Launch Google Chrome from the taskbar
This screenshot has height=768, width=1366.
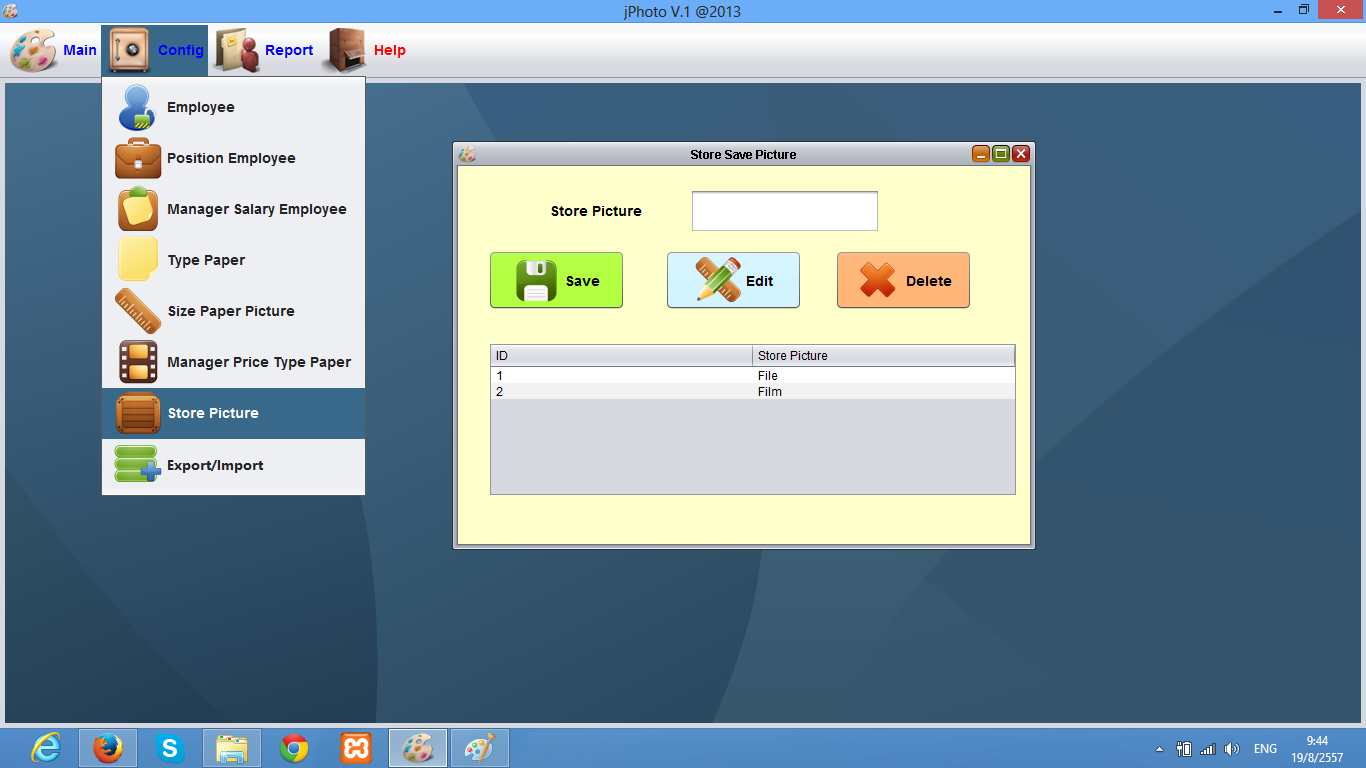pyautogui.click(x=294, y=748)
